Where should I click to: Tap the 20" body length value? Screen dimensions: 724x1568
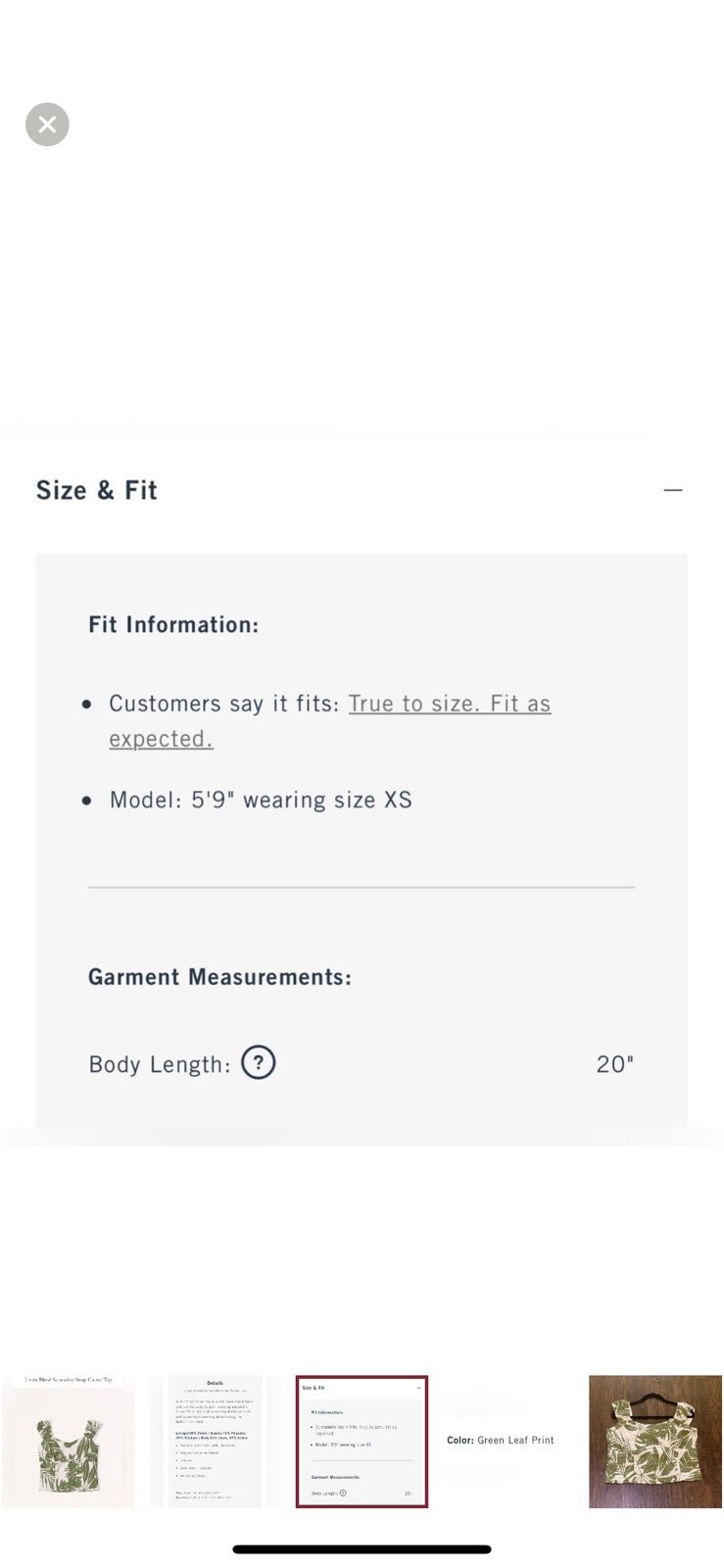coord(615,1064)
